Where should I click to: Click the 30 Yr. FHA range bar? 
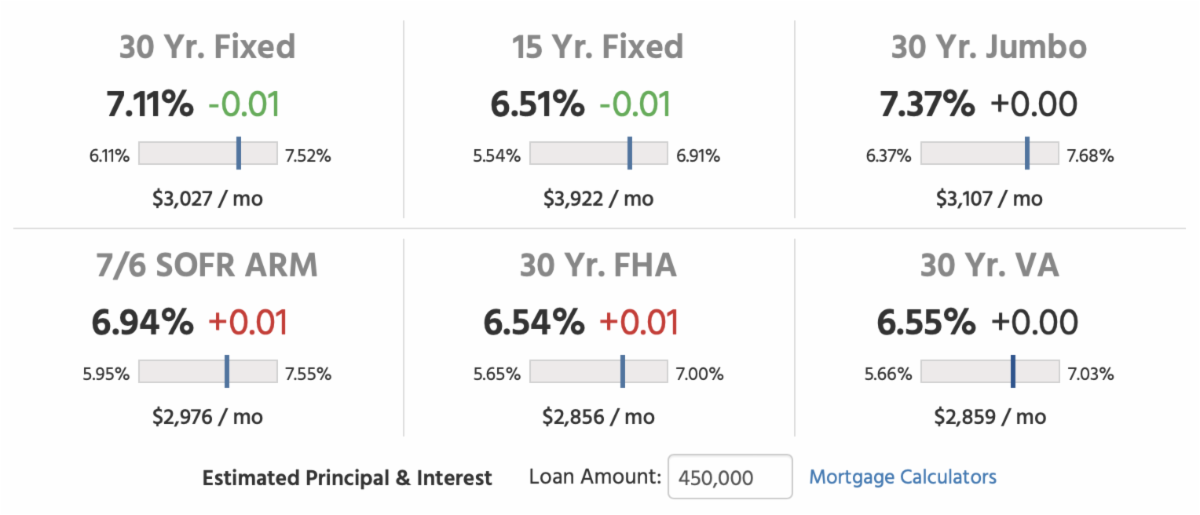[598, 372]
